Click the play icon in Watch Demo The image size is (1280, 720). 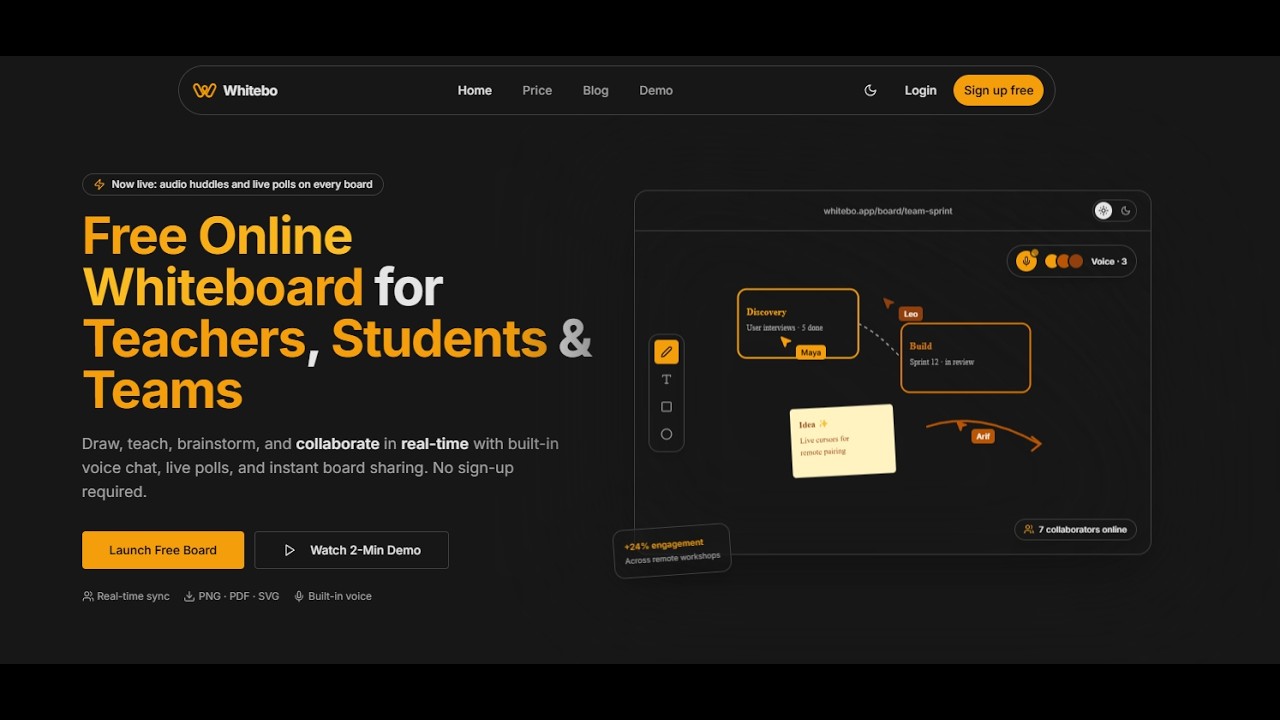[x=290, y=550]
